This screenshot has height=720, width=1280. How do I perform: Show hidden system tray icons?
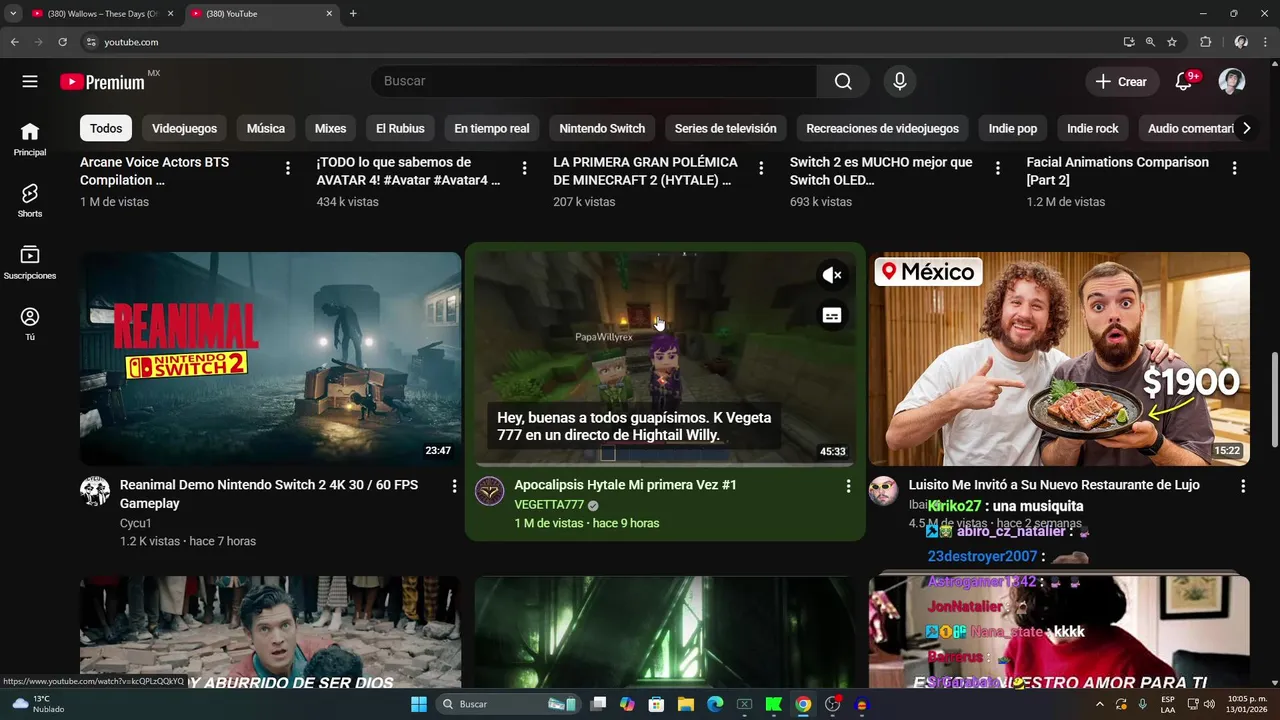[1100, 704]
